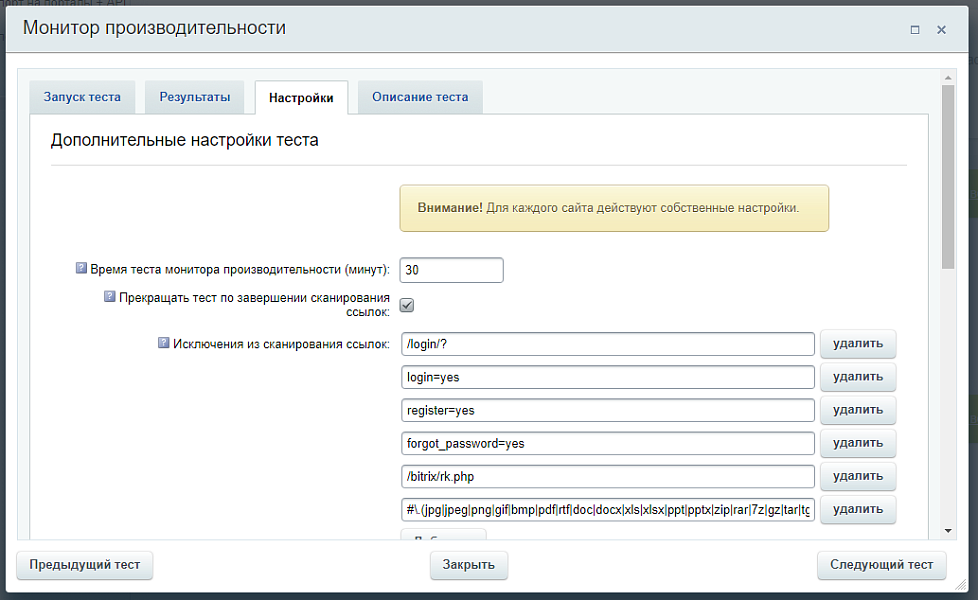Delete the /bitrix/rk.php exclusion
The height and width of the screenshot is (600, 978).
[x=857, y=476]
